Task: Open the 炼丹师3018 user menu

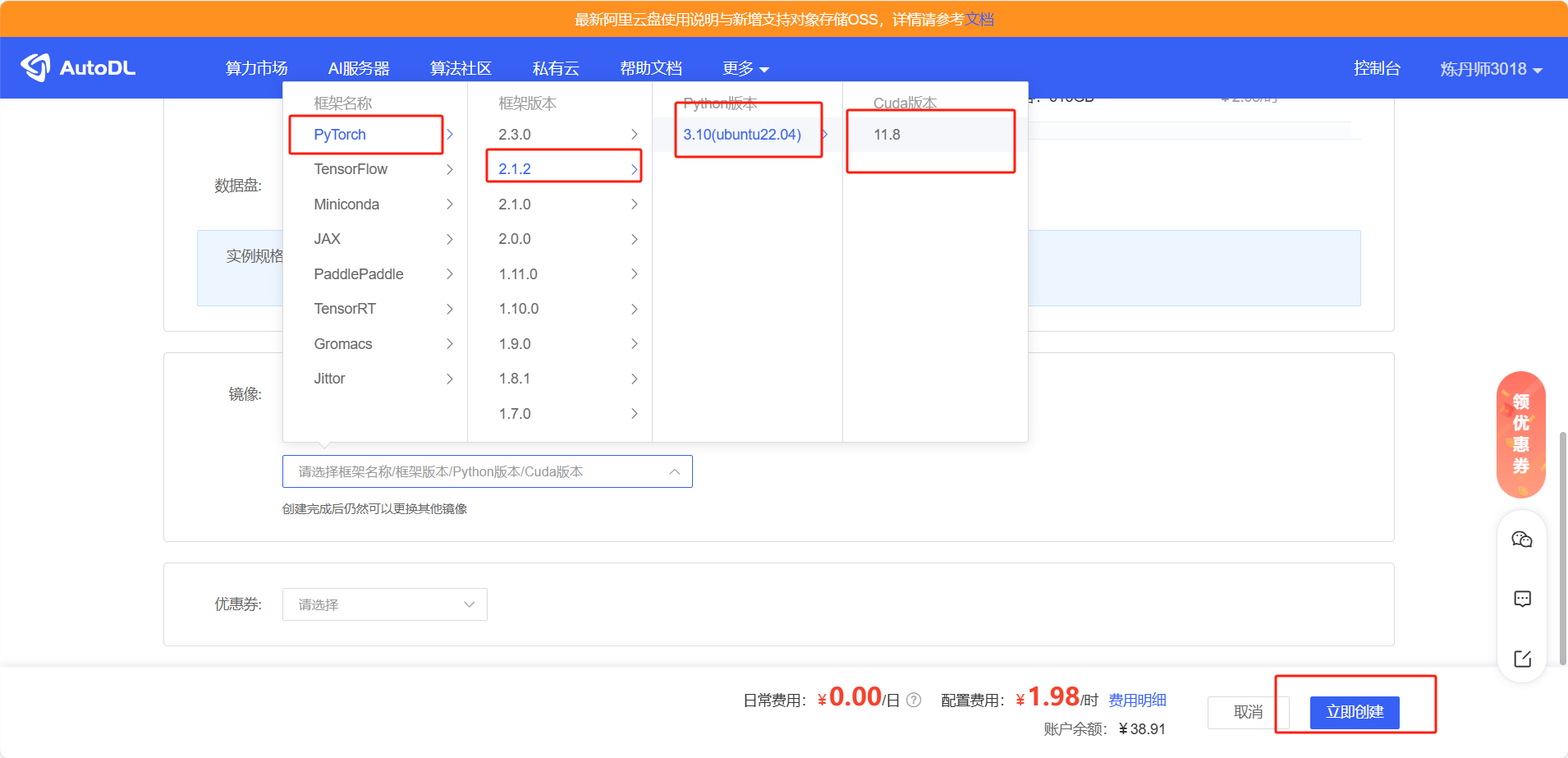Action: point(1491,69)
